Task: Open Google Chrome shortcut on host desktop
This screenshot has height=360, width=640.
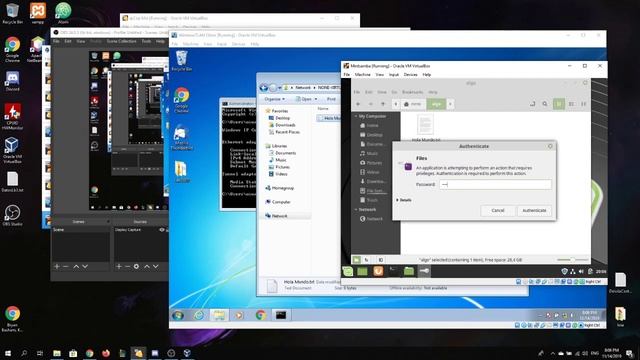Action: [12, 49]
